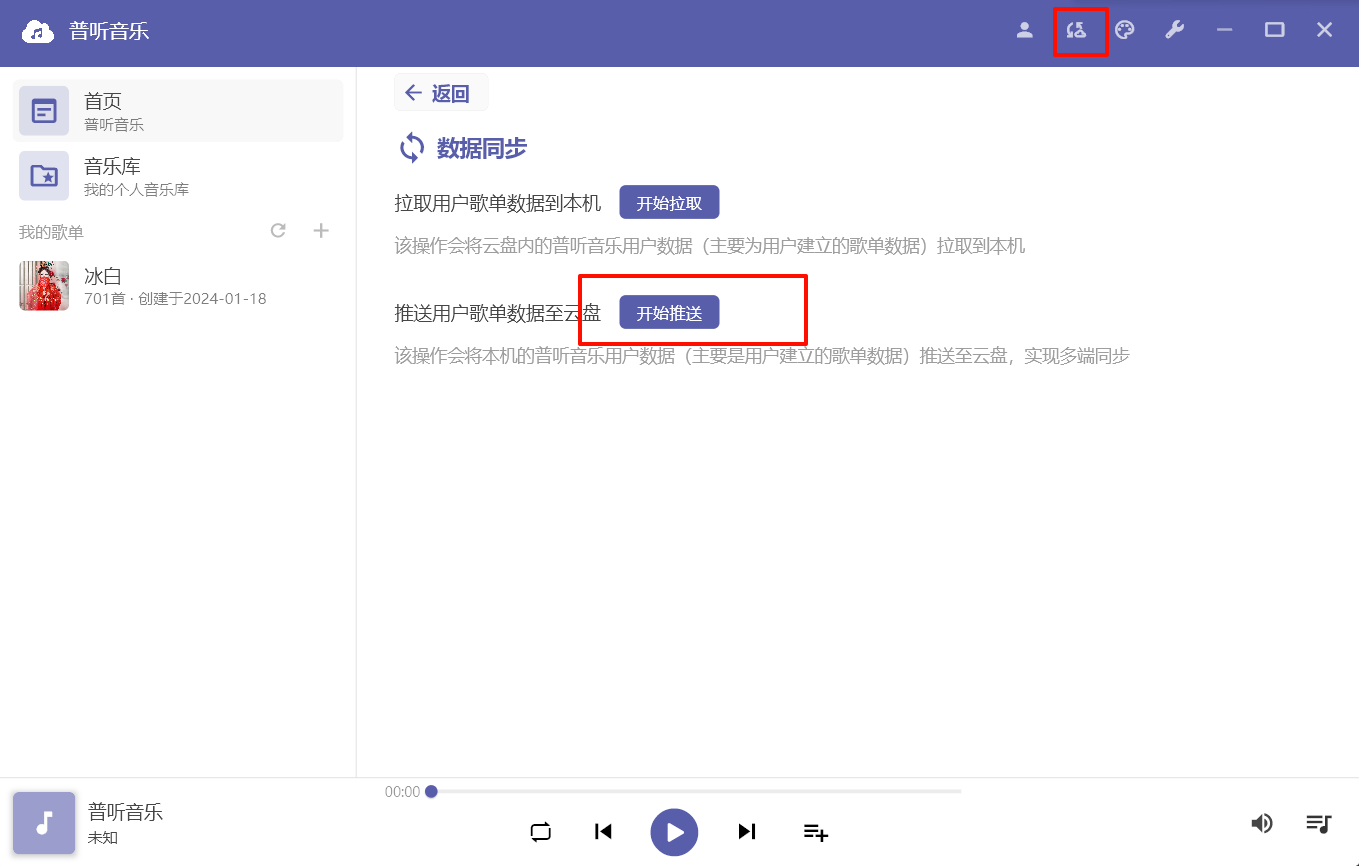Add a new playlist with plus icon
The width and height of the screenshot is (1359, 866).
pyautogui.click(x=321, y=231)
